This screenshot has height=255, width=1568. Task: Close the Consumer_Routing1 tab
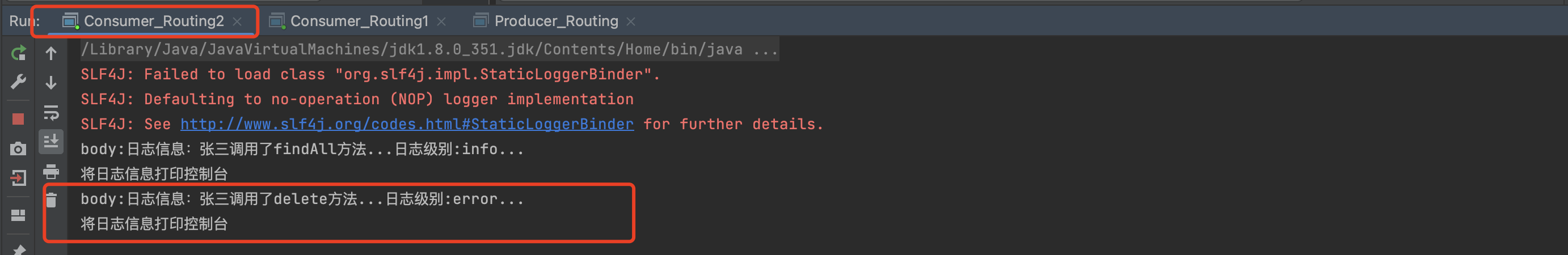click(x=441, y=22)
